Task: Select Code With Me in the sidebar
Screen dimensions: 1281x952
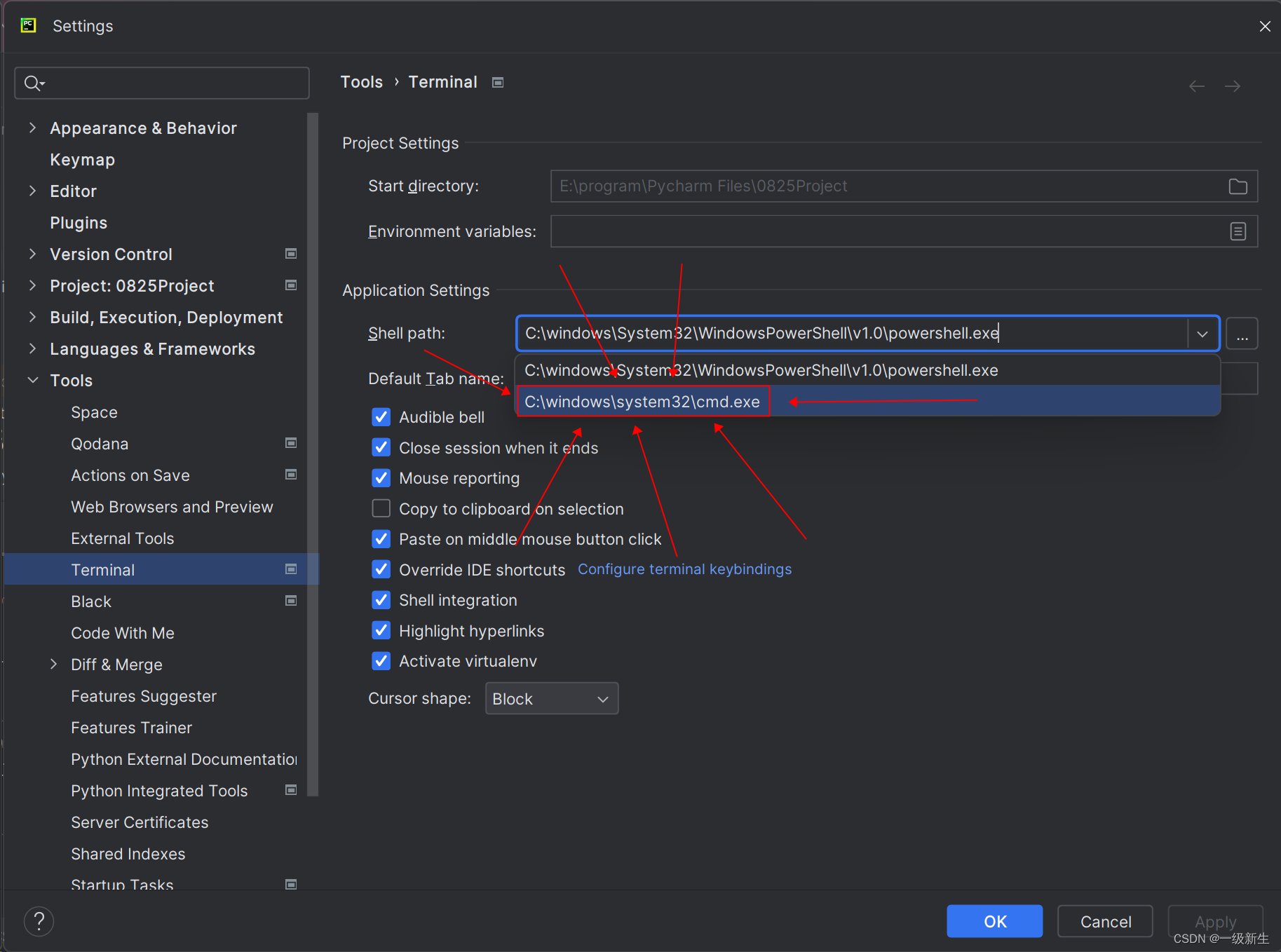Action: click(x=123, y=632)
